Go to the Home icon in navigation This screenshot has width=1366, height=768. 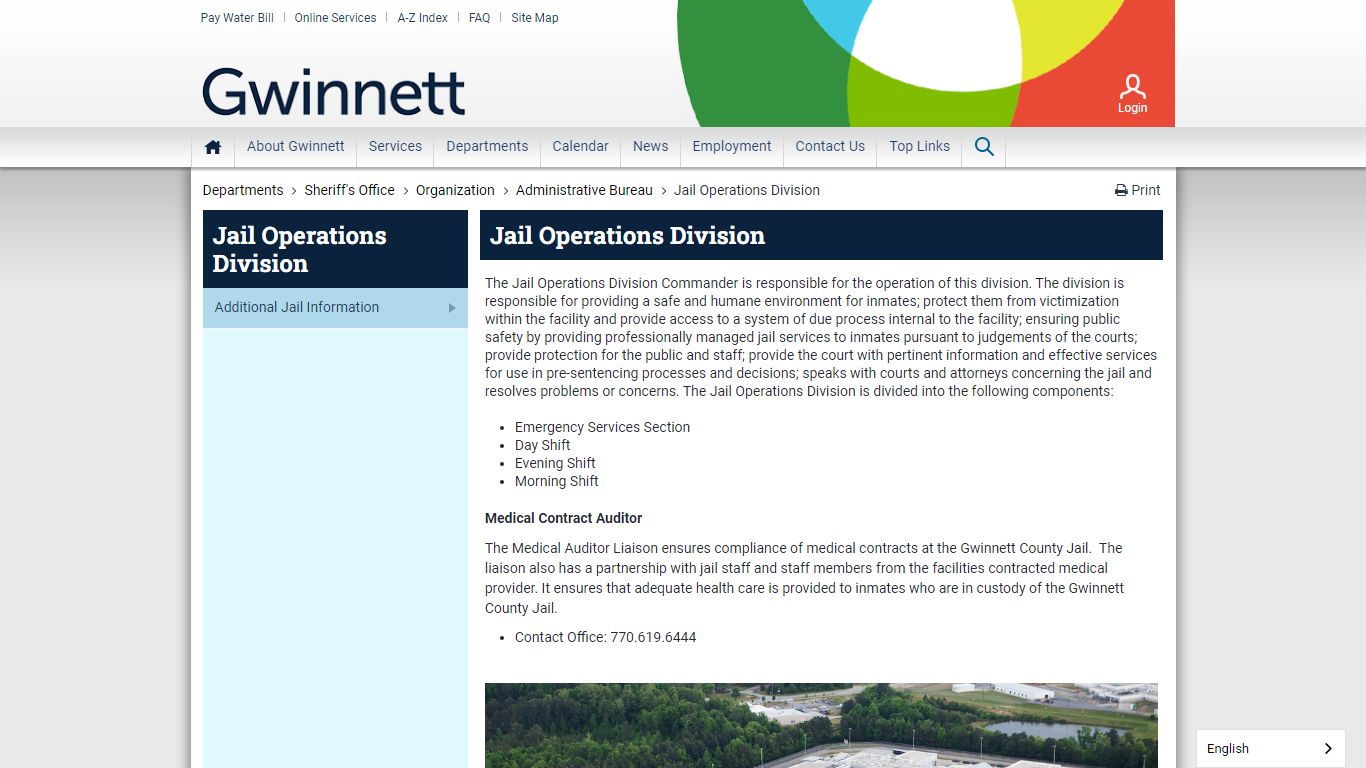[x=213, y=147]
